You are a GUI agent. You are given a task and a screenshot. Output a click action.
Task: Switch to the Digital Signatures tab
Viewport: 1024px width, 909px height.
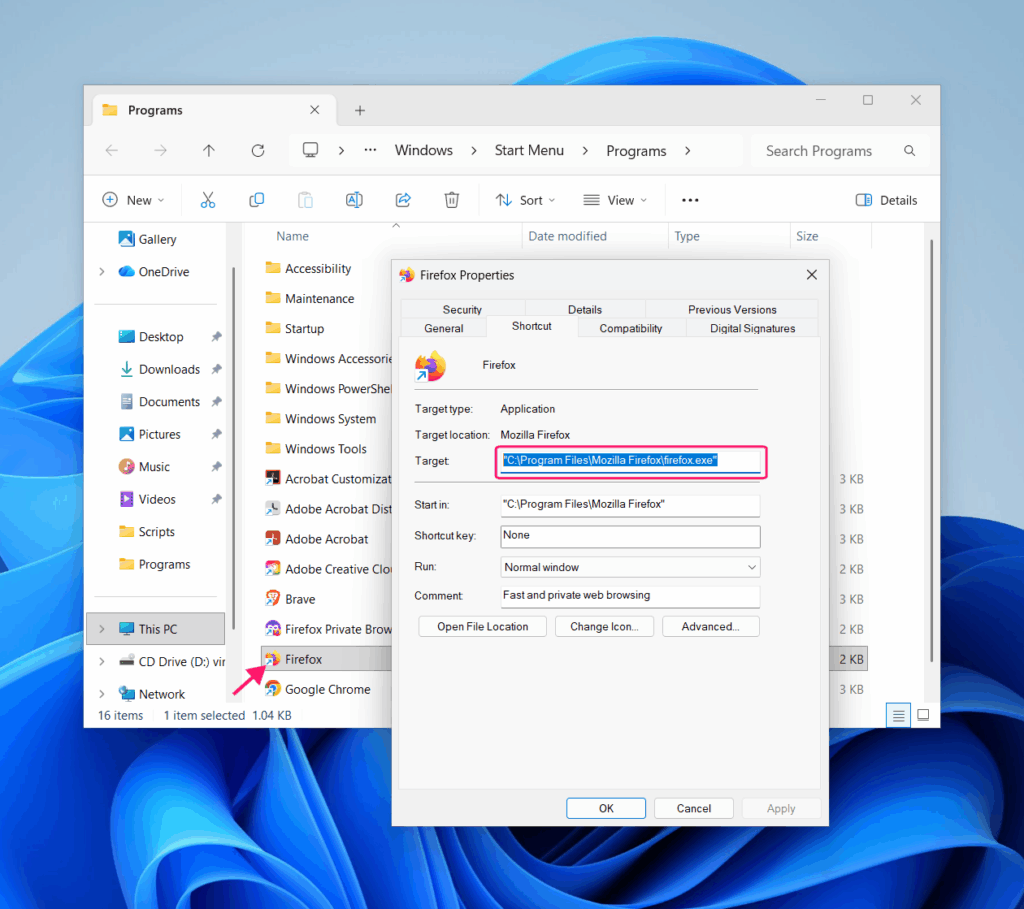coord(752,328)
